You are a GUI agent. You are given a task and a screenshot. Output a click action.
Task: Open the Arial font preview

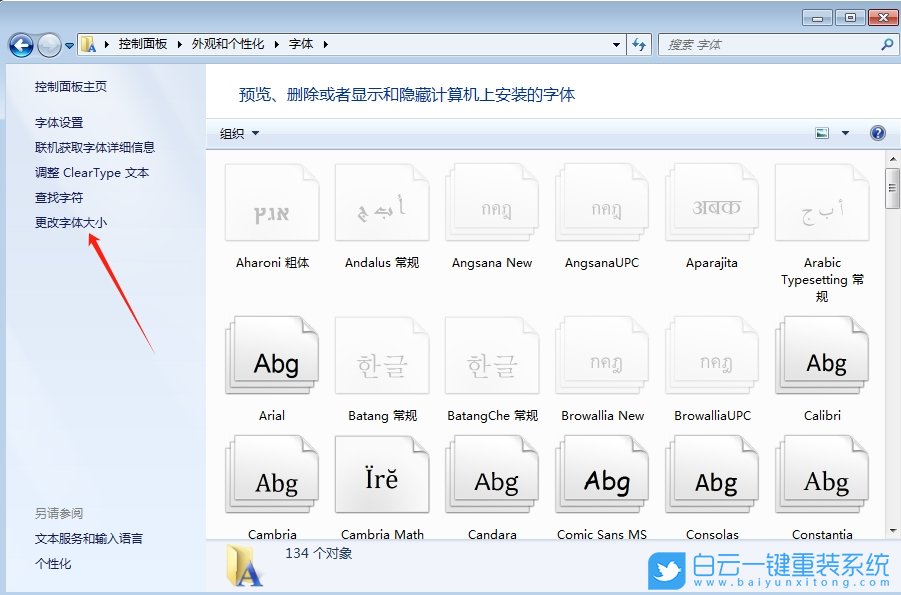tap(271, 355)
